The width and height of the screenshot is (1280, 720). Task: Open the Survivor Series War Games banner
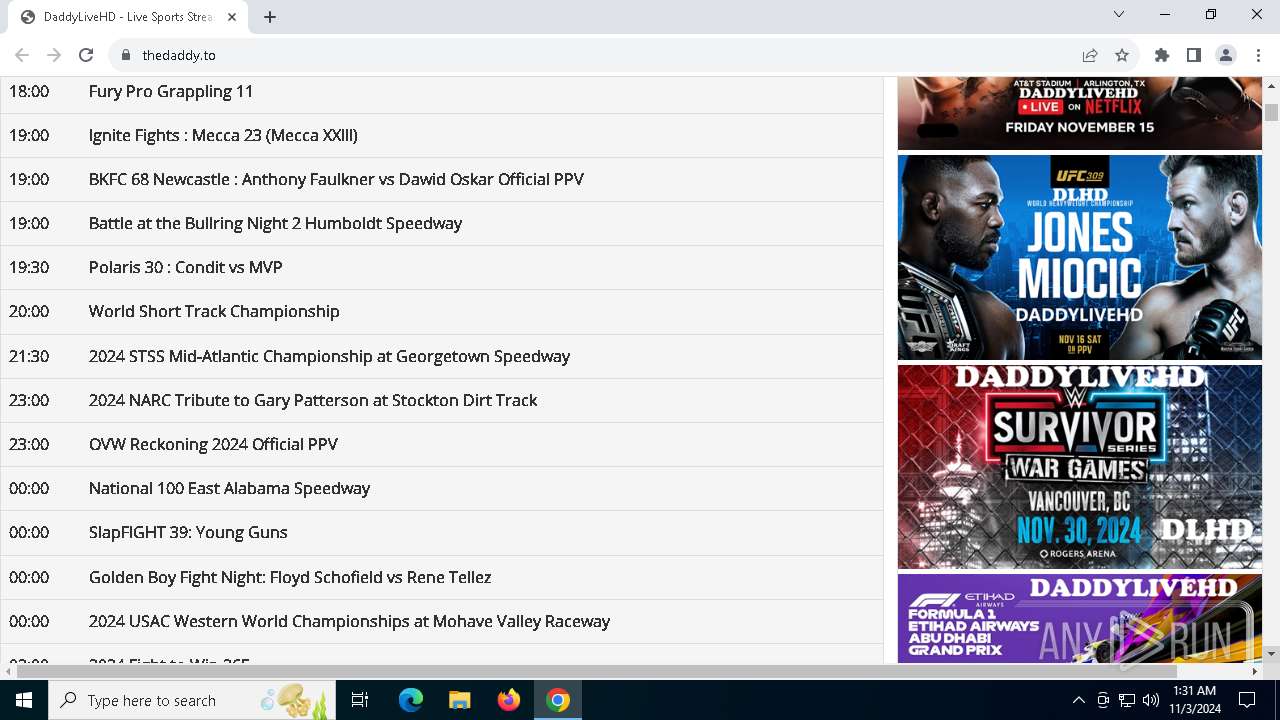tap(1080, 467)
